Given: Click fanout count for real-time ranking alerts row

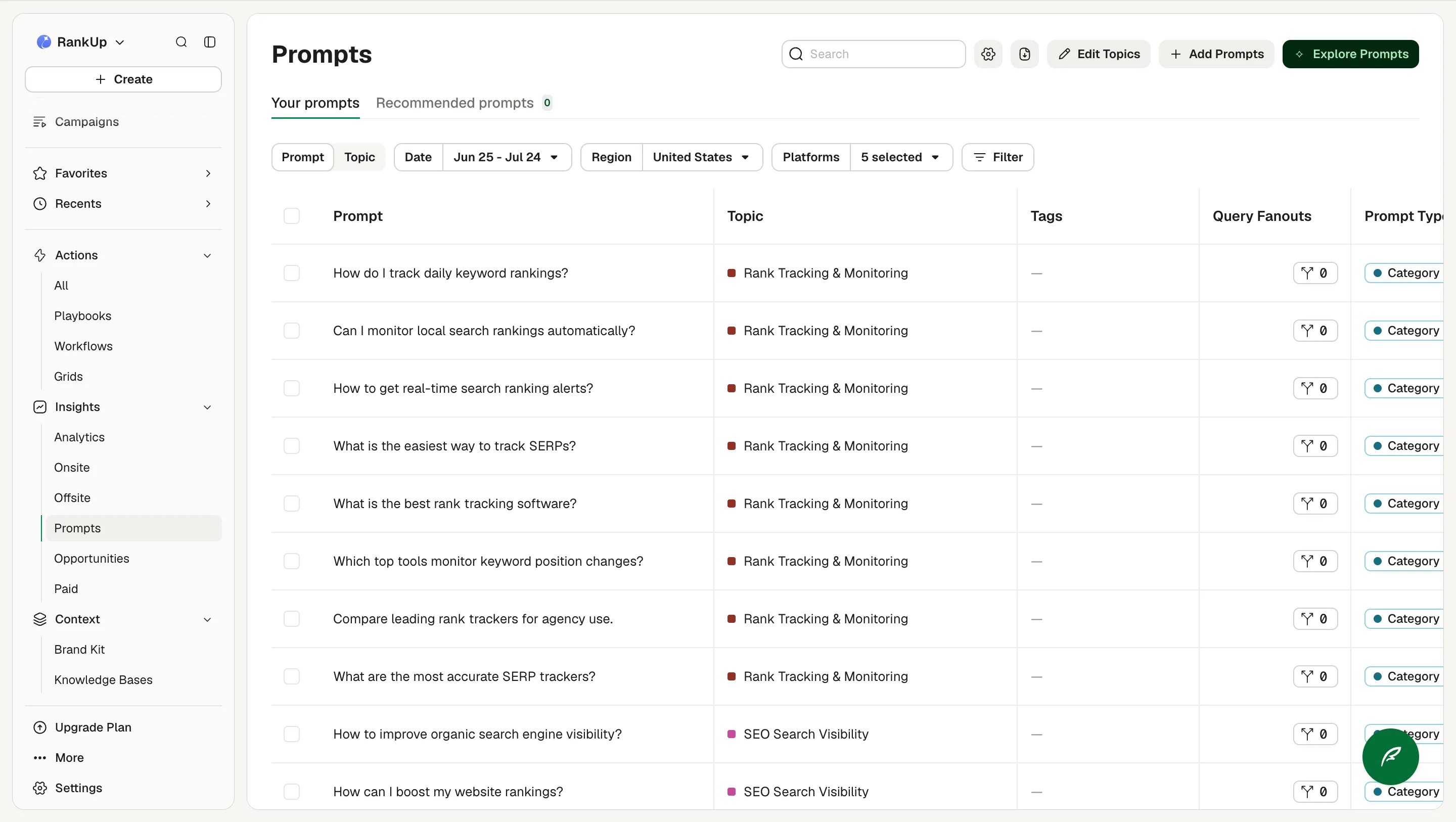Looking at the screenshot, I should [1315, 388].
